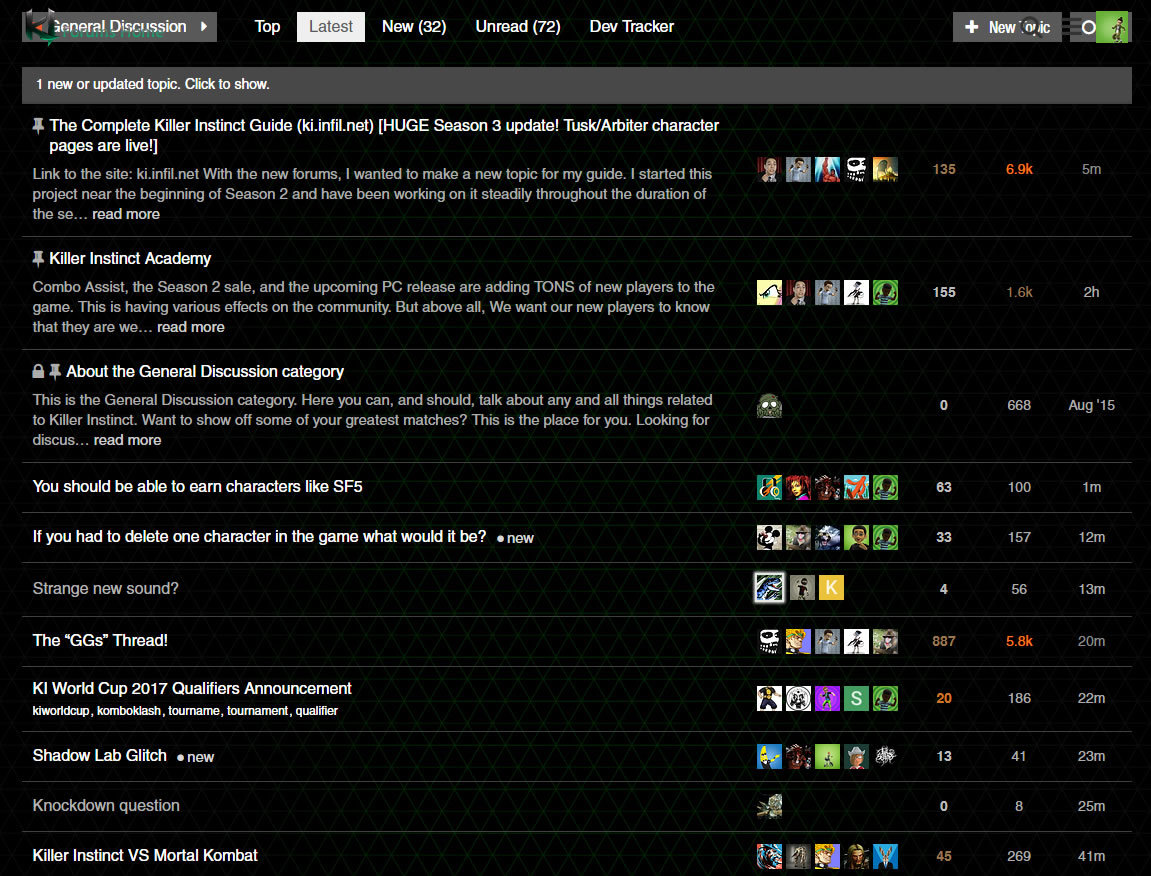The image size is (1151, 876).
Task: Select the Latest tab
Action: point(330,27)
